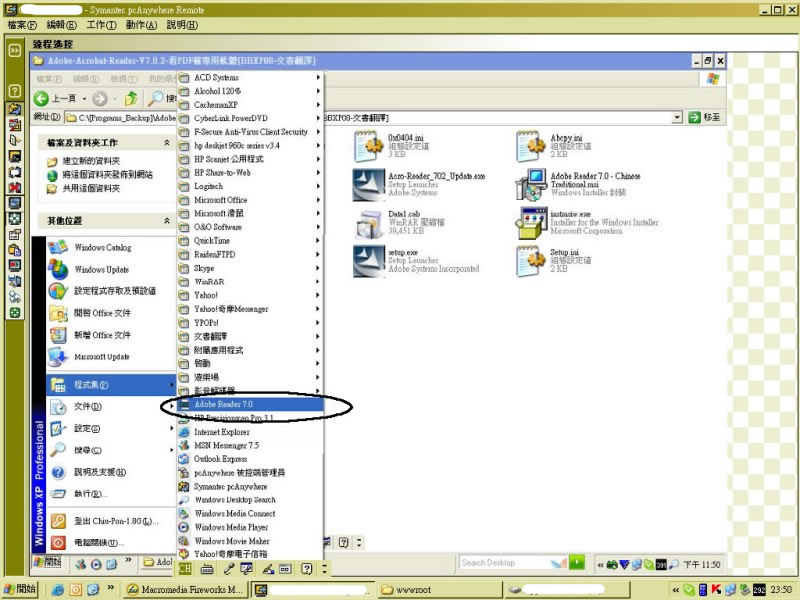The height and width of the screenshot is (600, 800).
Task: Open Outlook Express from programs list
Action: point(250,459)
